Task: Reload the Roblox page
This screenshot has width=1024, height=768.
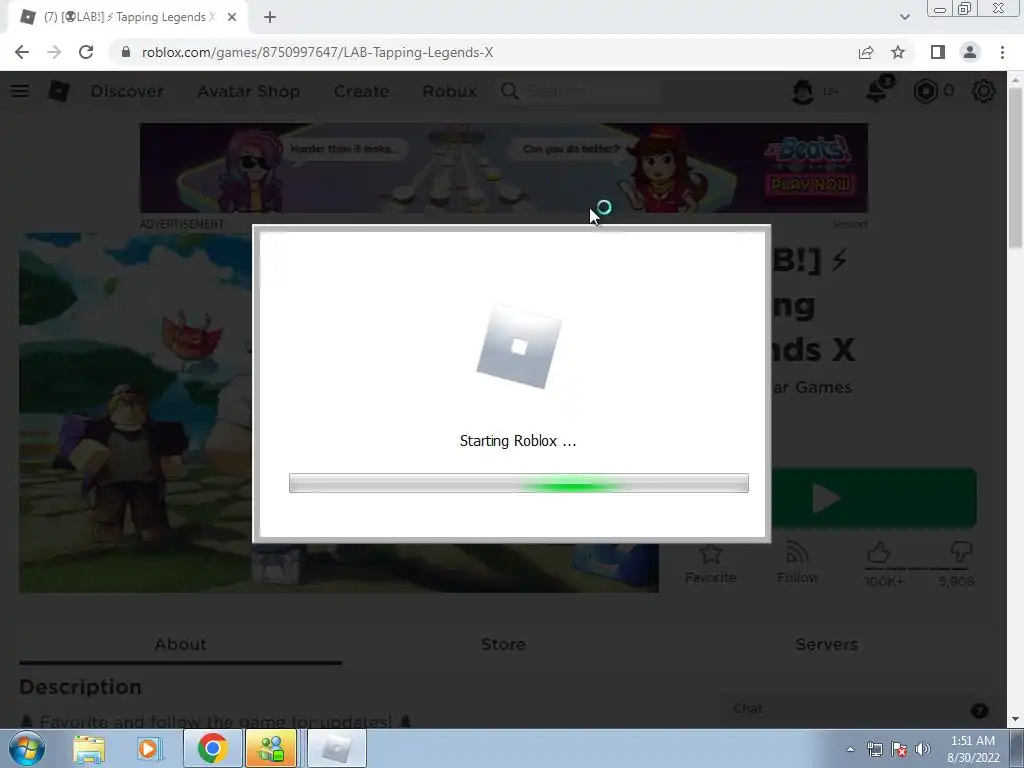Action: point(86,52)
